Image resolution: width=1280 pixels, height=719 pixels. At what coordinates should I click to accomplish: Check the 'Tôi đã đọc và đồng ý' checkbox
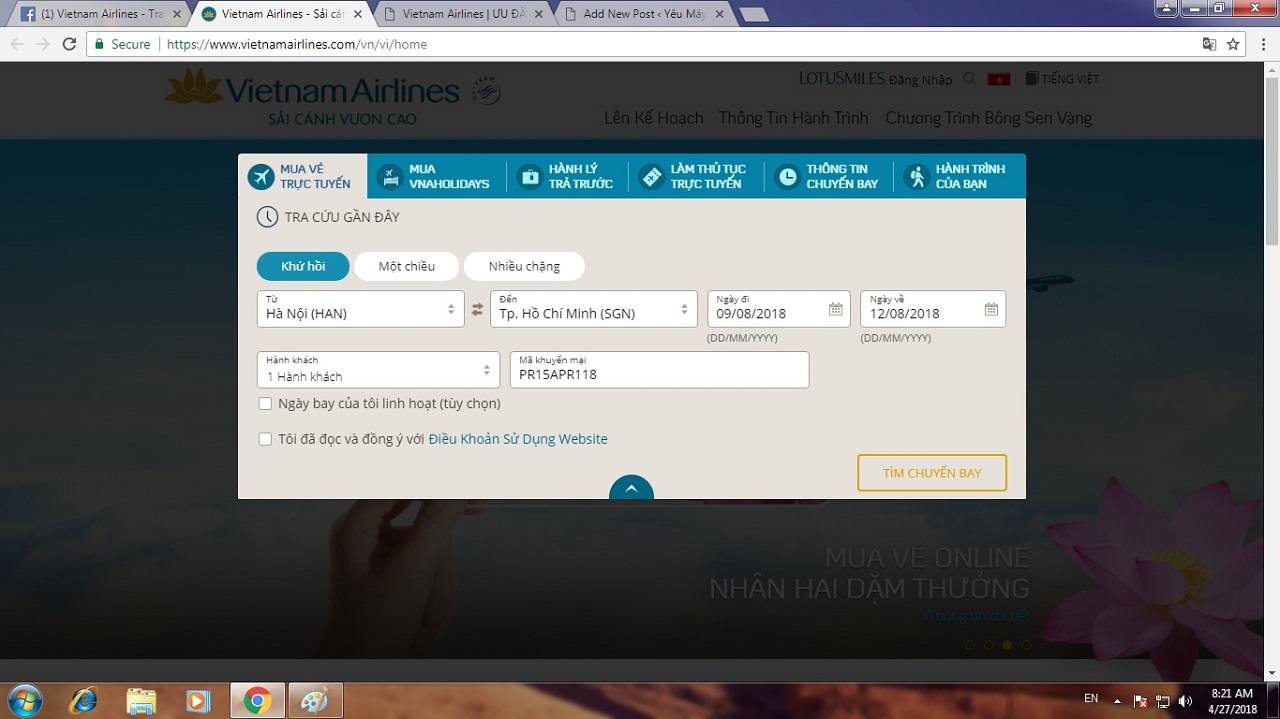coord(265,439)
